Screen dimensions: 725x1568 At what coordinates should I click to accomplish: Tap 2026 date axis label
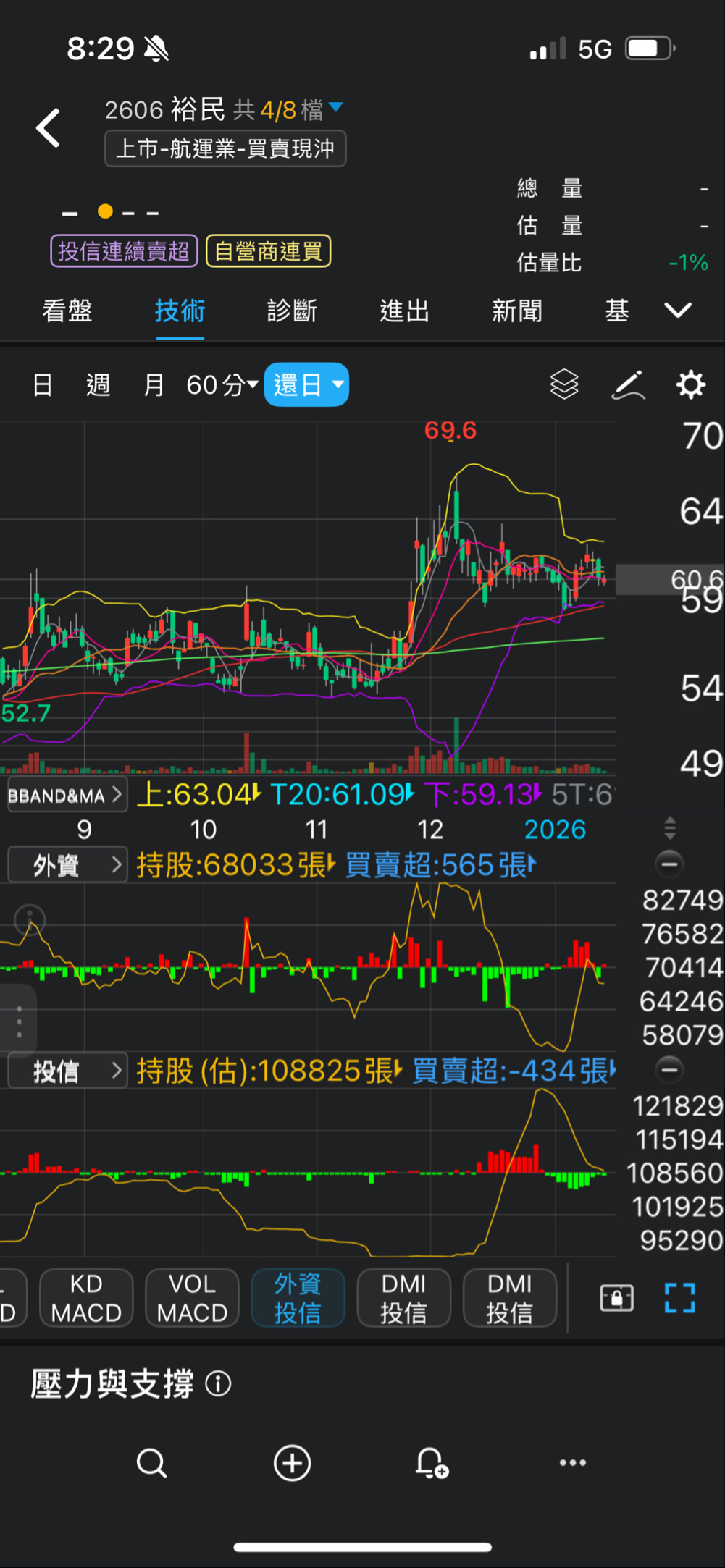coord(555,829)
